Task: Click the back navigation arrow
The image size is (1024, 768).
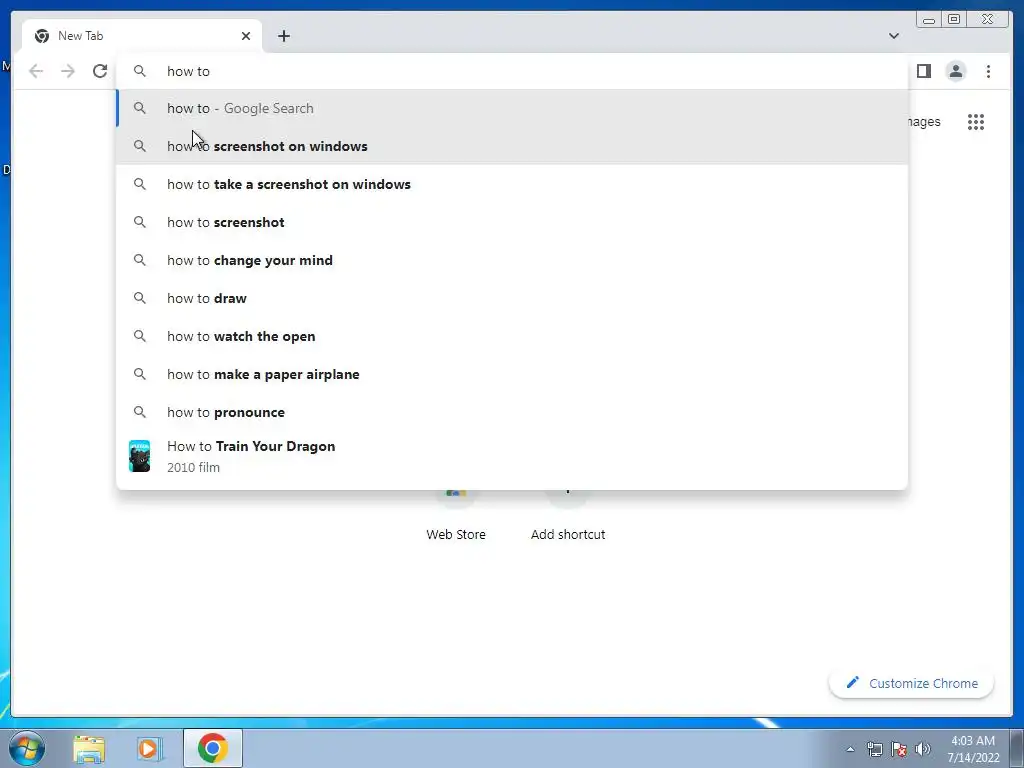Action: 36,71
